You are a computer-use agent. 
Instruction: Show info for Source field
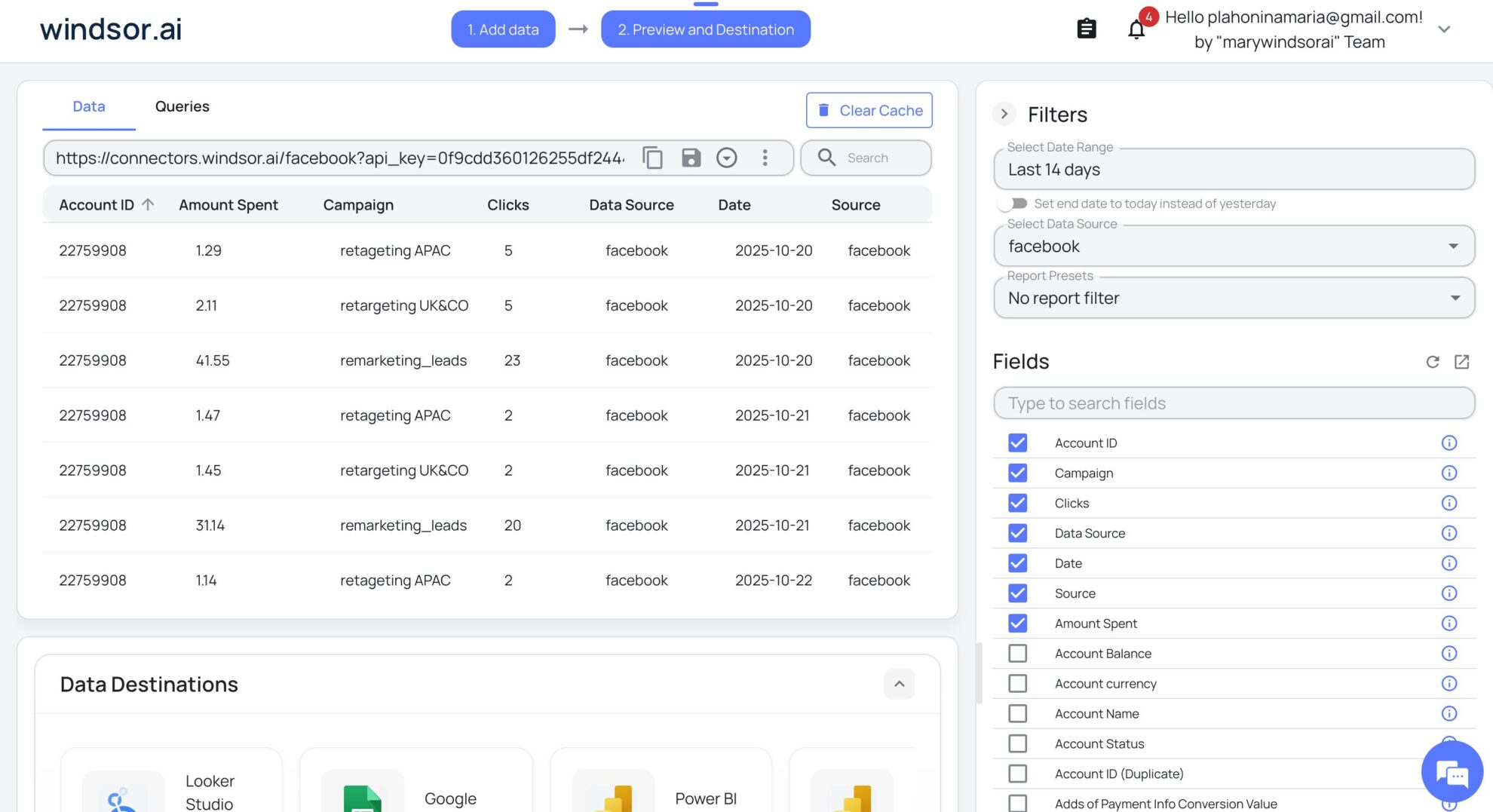pyautogui.click(x=1449, y=593)
